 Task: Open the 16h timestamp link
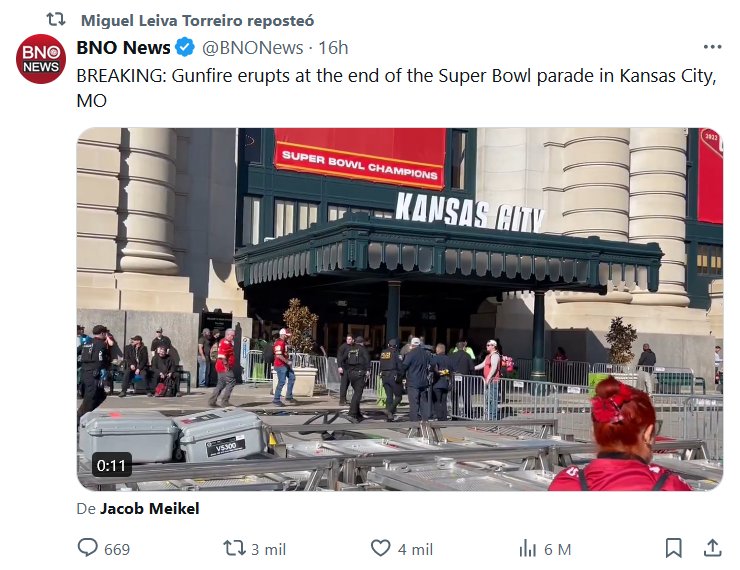333,48
